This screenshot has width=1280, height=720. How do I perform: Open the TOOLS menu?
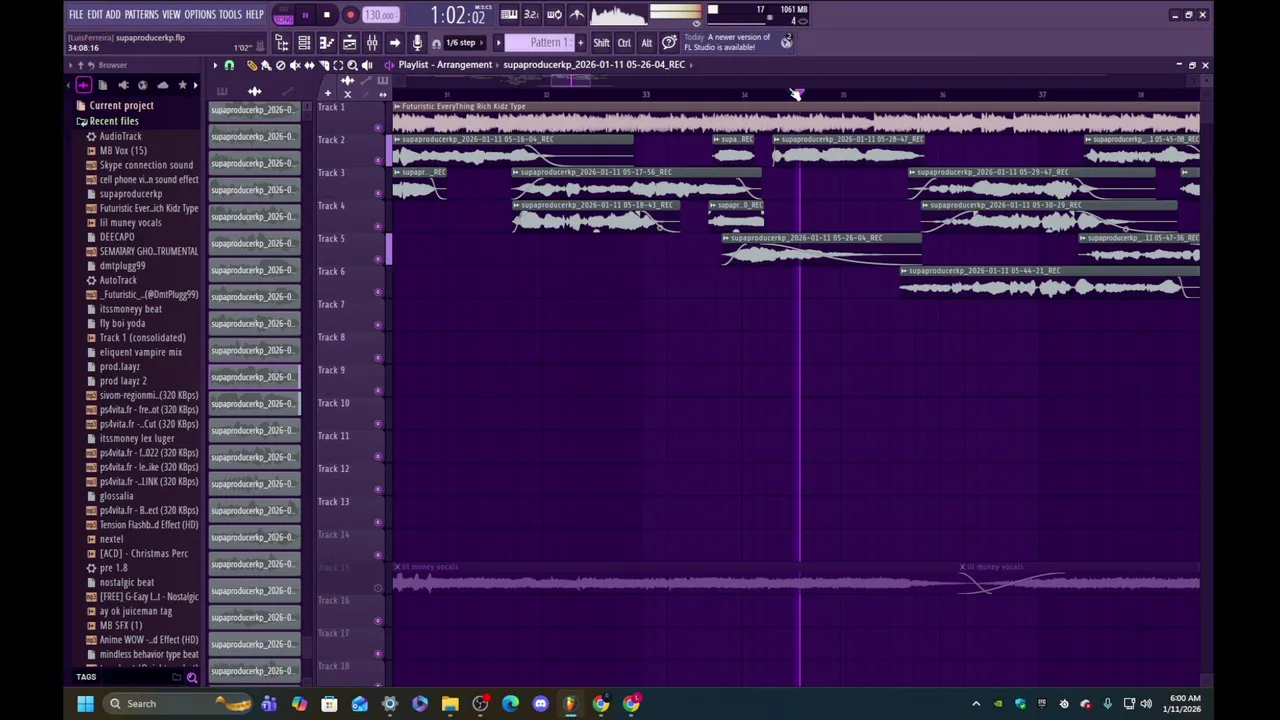click(x=230, y=15)
